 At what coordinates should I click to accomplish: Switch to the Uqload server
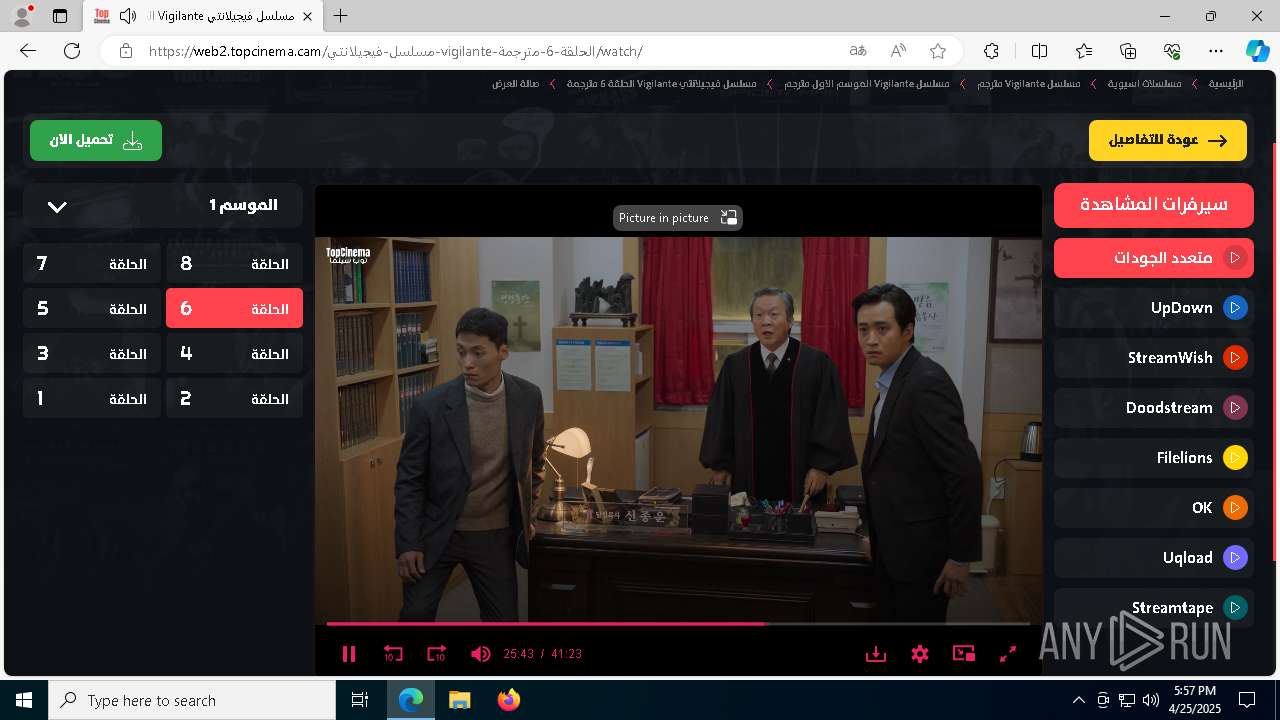tap(1154, 558)
